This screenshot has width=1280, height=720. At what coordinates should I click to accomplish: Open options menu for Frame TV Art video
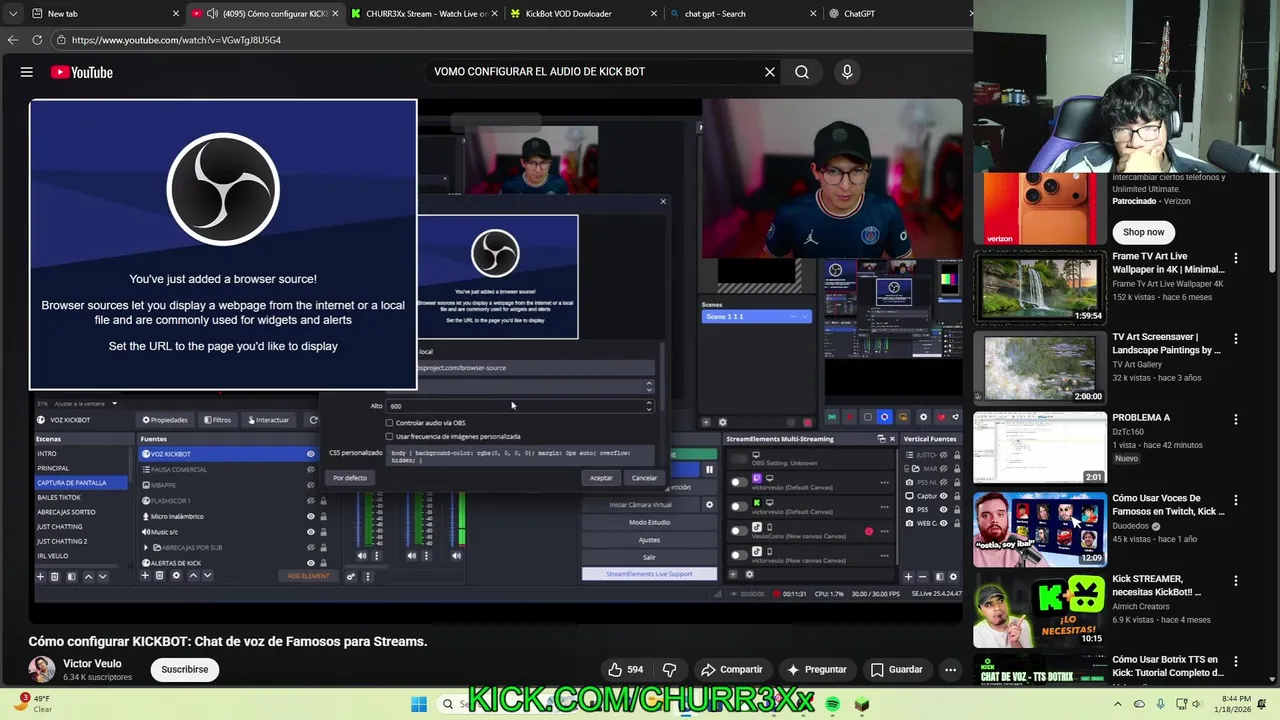point(1236,258)
